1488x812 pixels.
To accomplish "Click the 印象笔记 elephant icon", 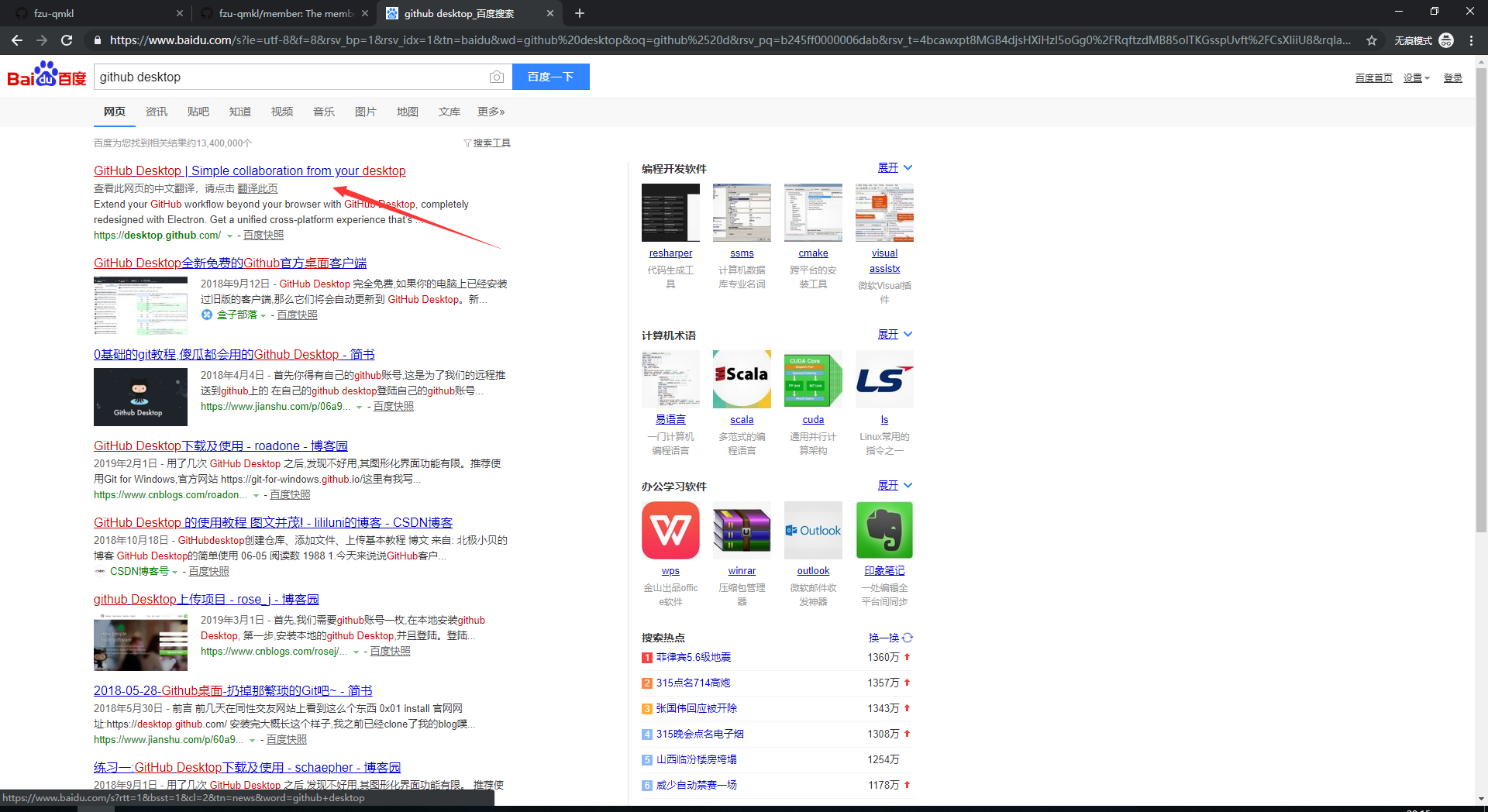I will coord(883,530).
